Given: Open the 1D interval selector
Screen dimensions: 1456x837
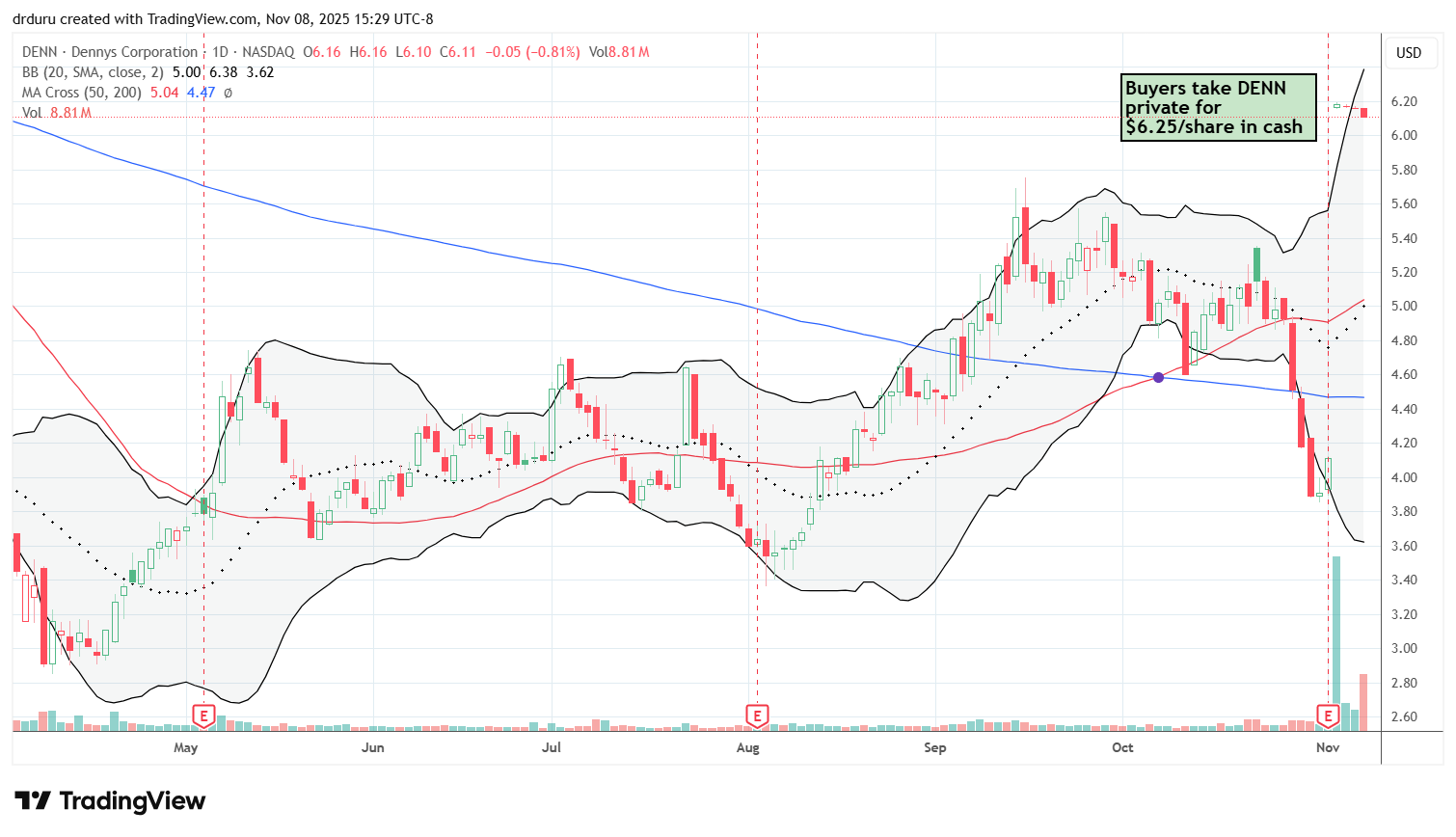Looking at the screenshot, I should [x=220, y=52].
